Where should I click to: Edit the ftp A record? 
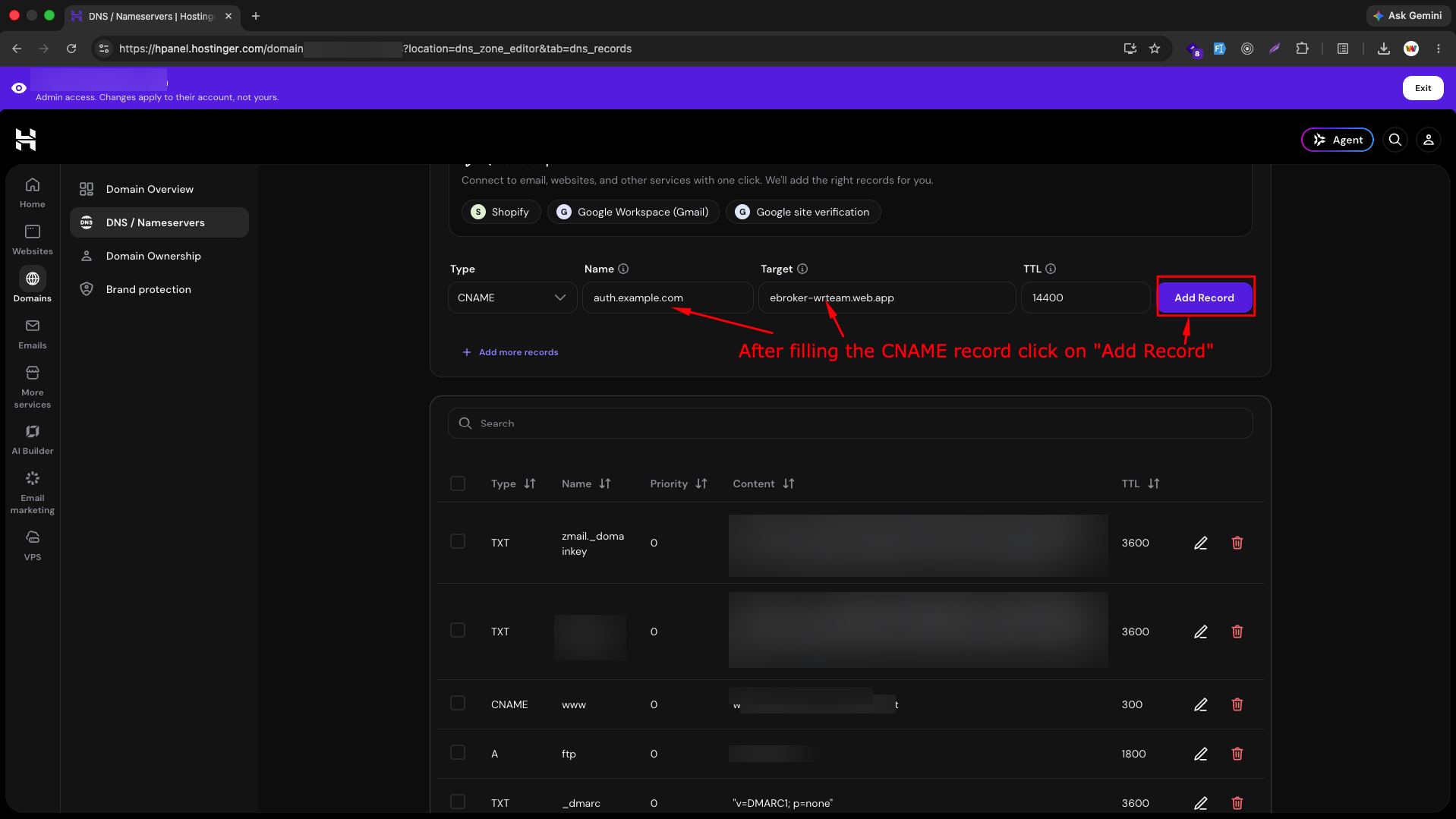1201,754
